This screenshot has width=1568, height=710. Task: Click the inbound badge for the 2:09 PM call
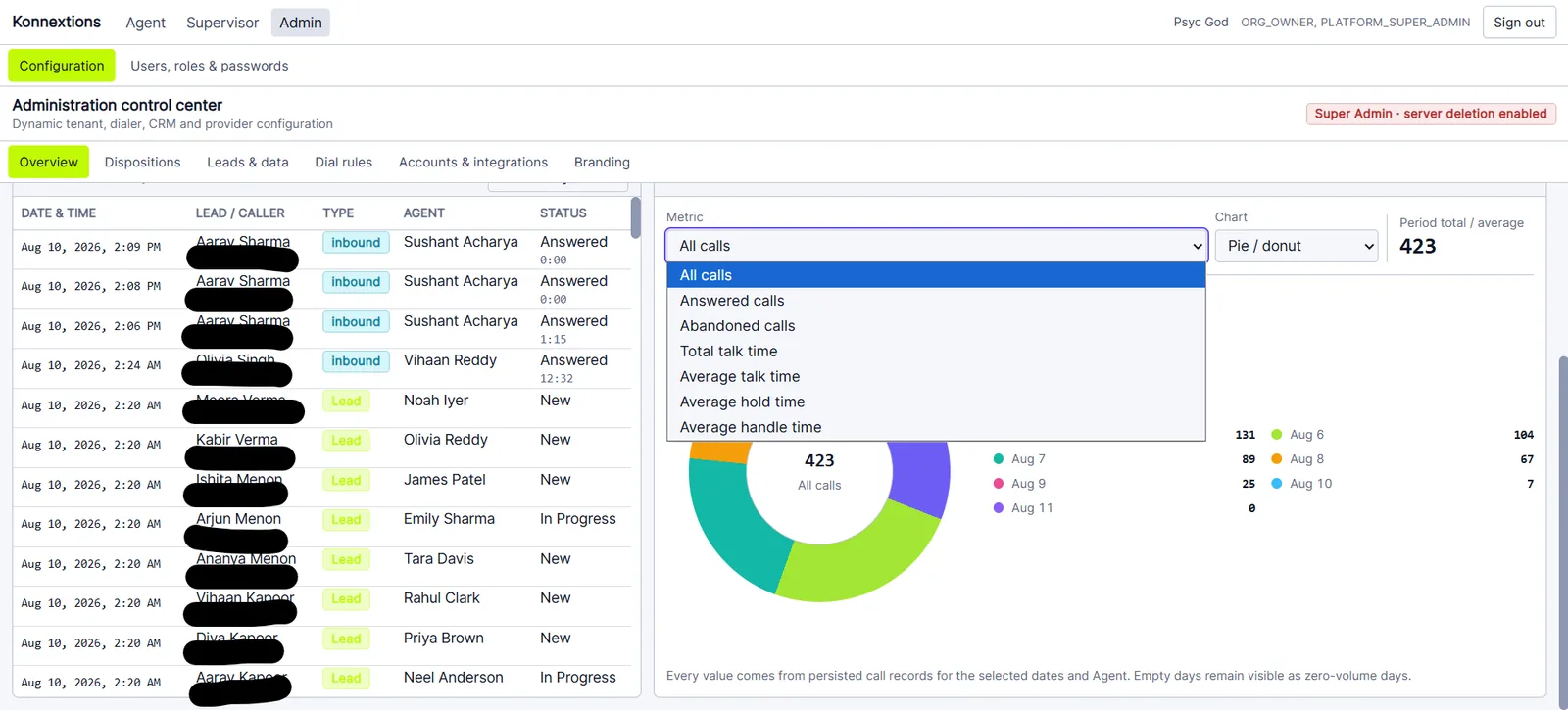pyautogui.click(x=356, y=243)
